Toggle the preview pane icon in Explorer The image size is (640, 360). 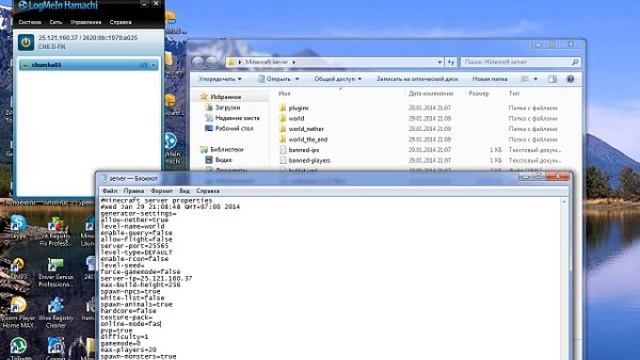552,79
